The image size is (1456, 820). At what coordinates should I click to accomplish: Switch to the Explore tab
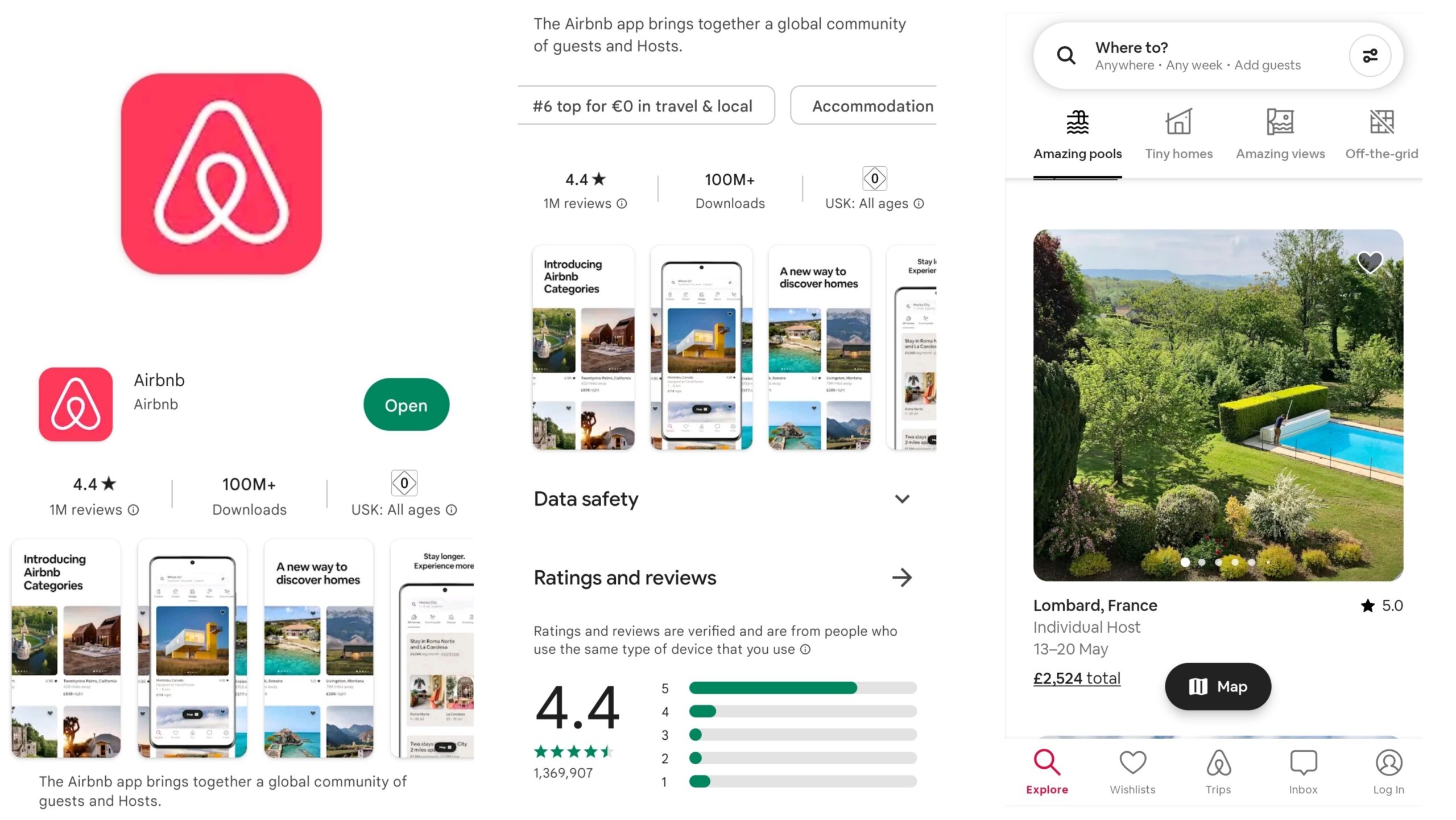(x=1047, y=772)
